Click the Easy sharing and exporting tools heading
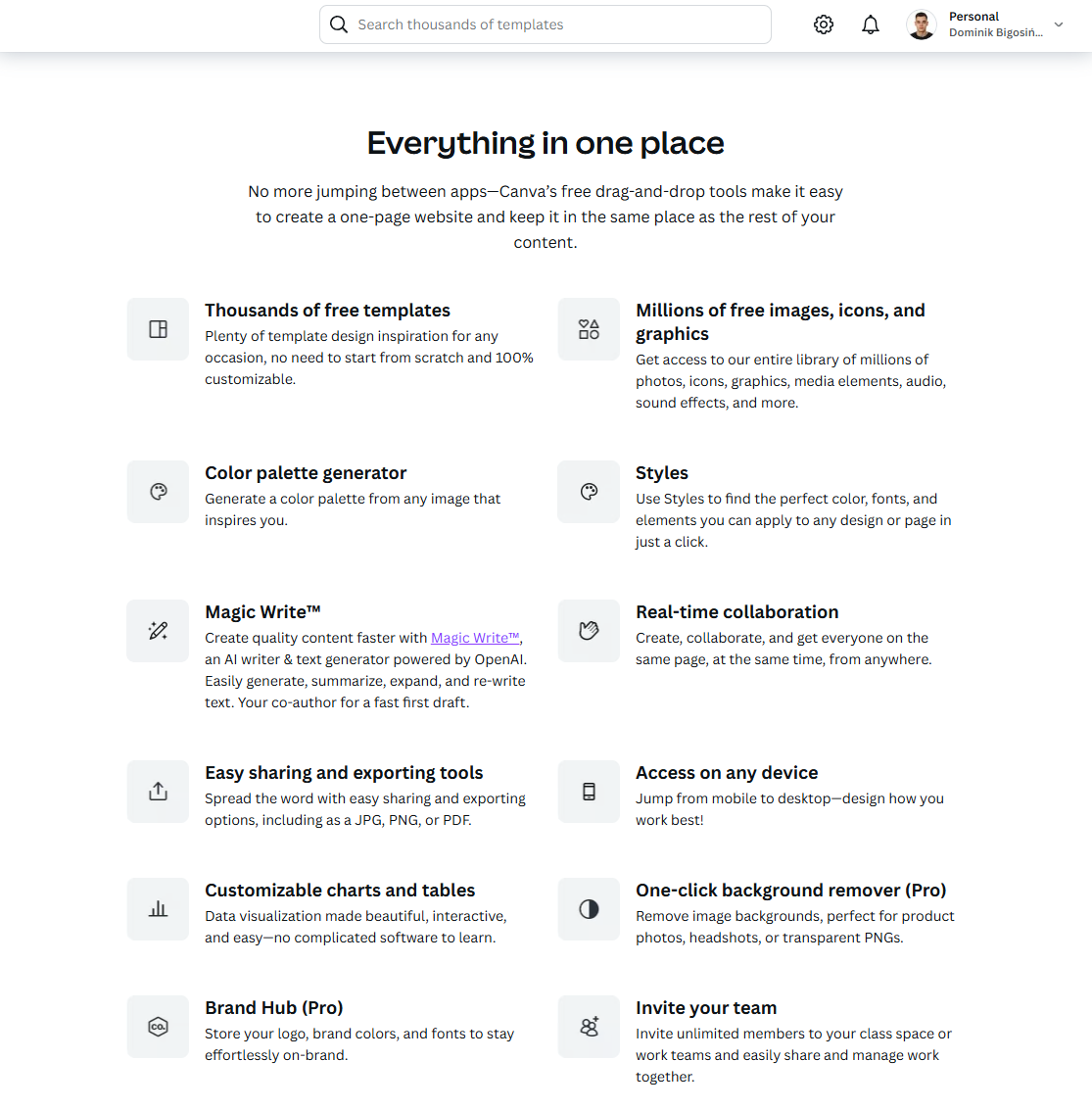 coord(344,773)
